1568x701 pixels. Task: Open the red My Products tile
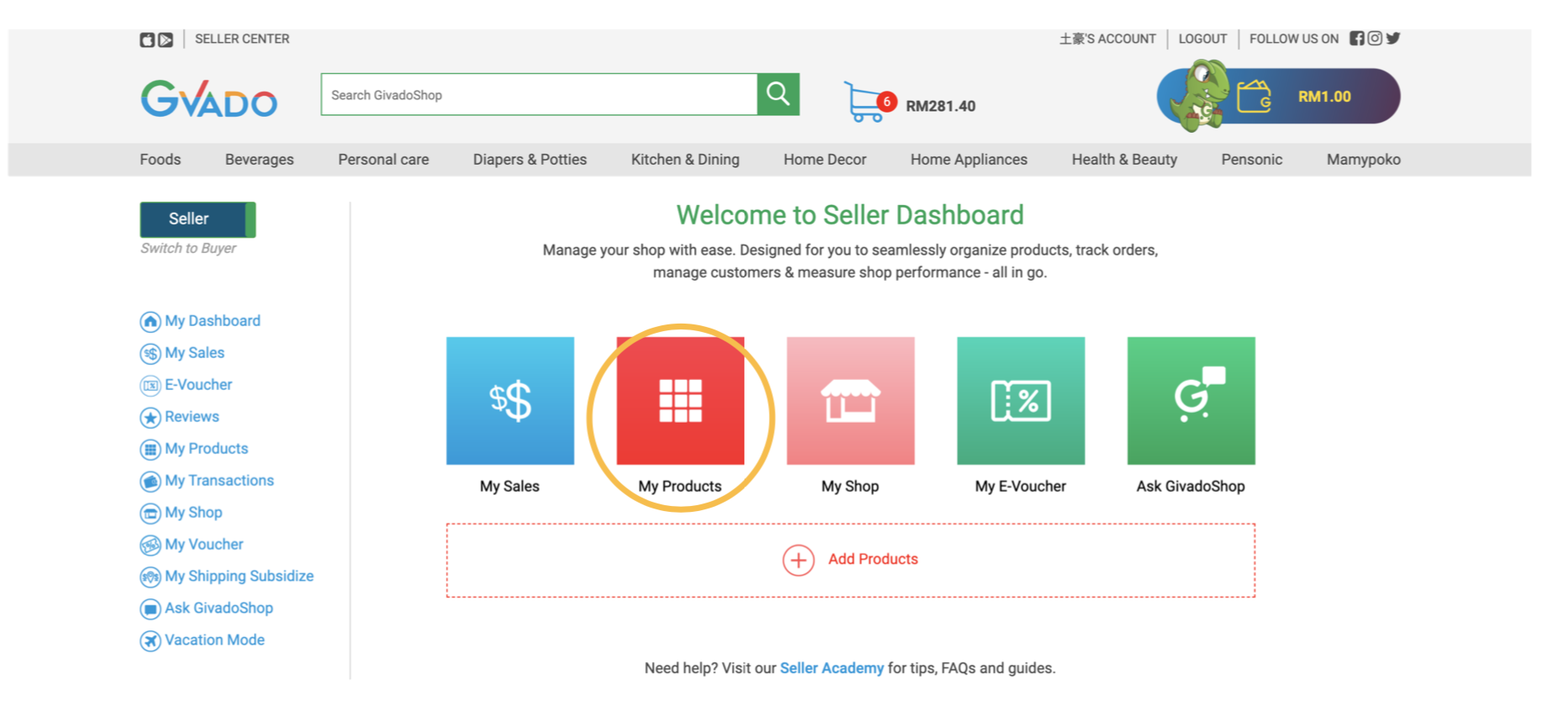point(681,401)
